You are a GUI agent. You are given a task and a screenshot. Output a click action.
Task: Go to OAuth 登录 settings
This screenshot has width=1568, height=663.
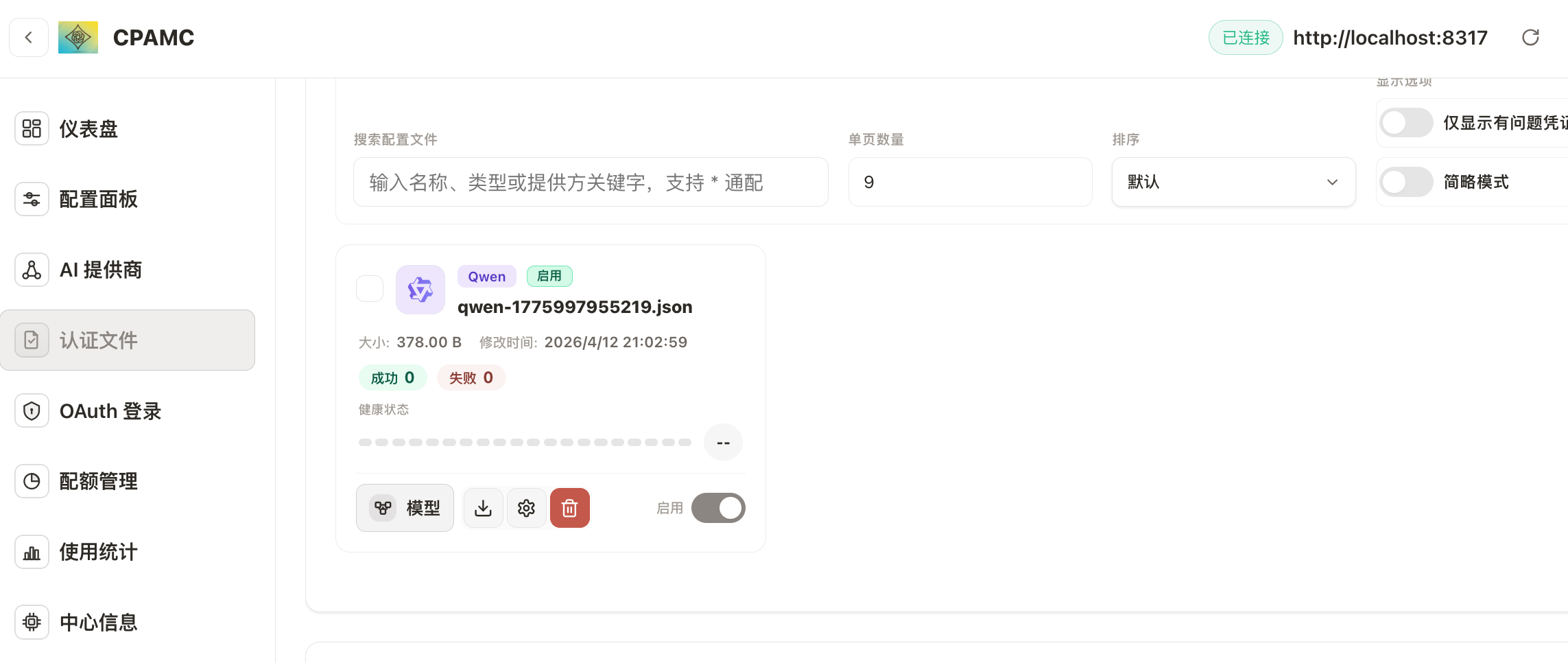tap(110, 410)
